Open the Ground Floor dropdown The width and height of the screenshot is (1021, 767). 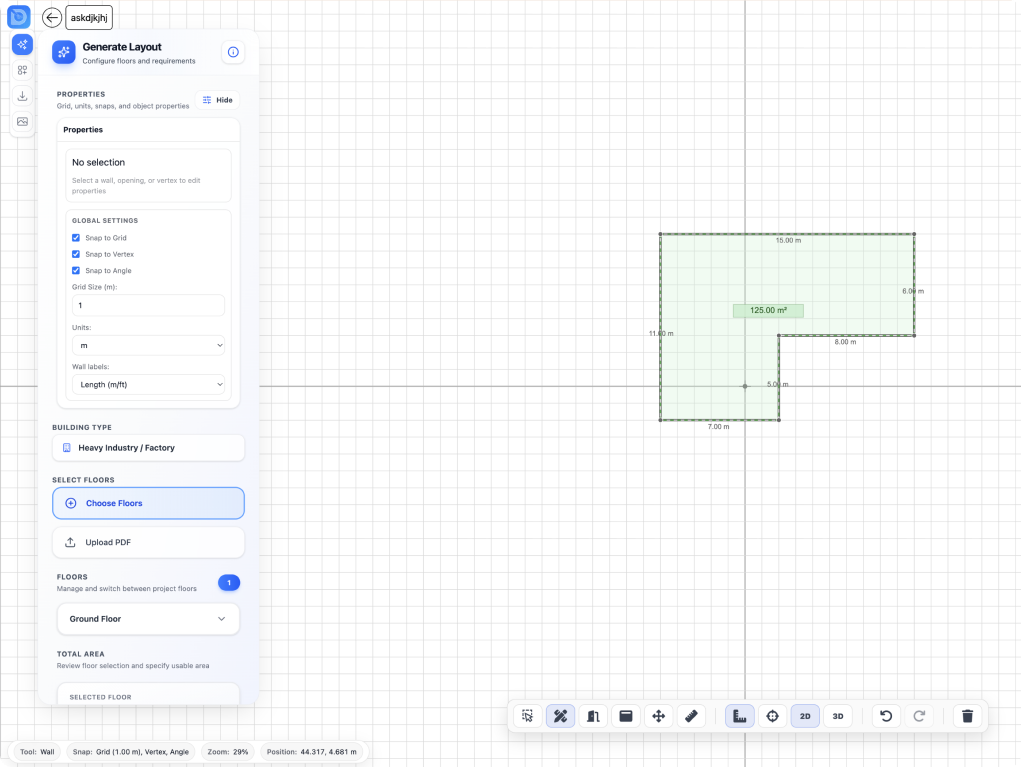(x=148, y=619)
